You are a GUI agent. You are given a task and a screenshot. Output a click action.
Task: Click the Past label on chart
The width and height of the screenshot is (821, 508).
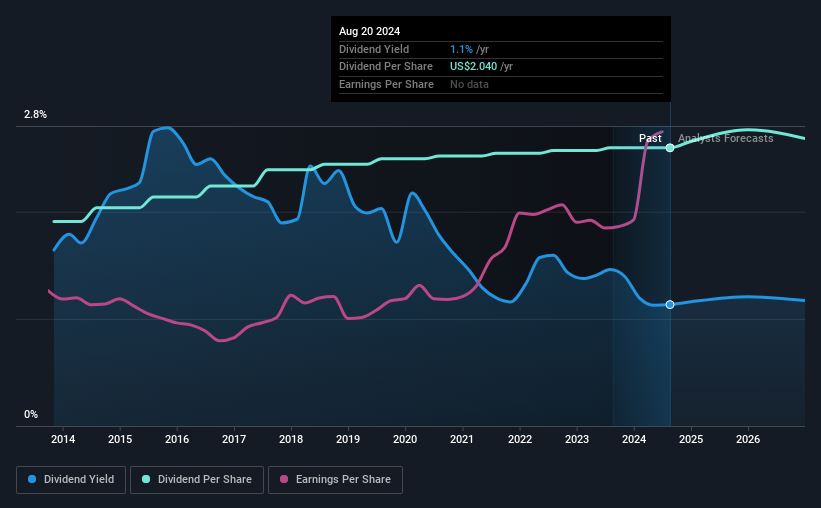point(650,138)
